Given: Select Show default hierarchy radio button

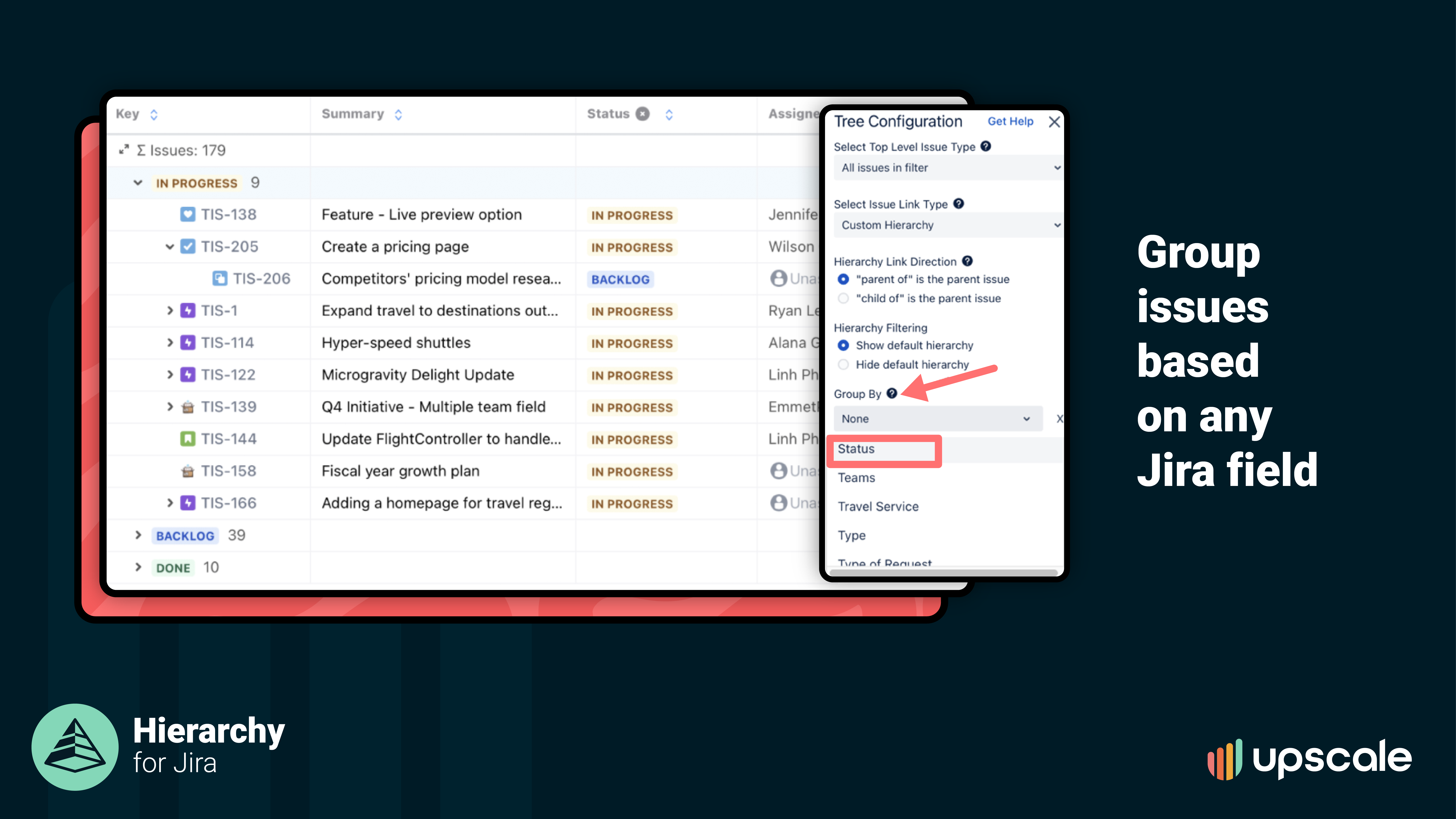Looking at the screenshot, I should pos(843,345).
